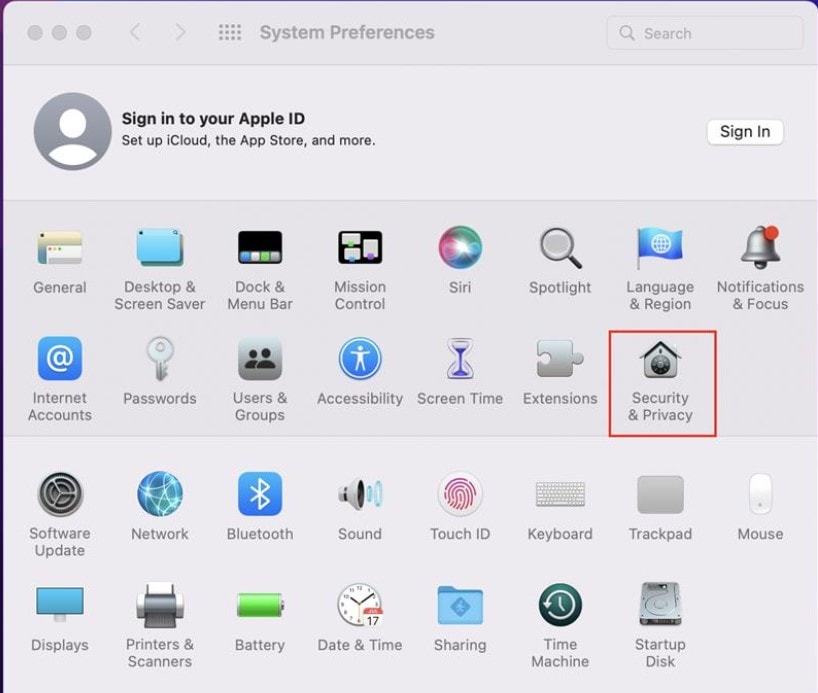This screenshot has height=693, width=818.
Task: Click the Sign In button
Action: pos(745,132)
